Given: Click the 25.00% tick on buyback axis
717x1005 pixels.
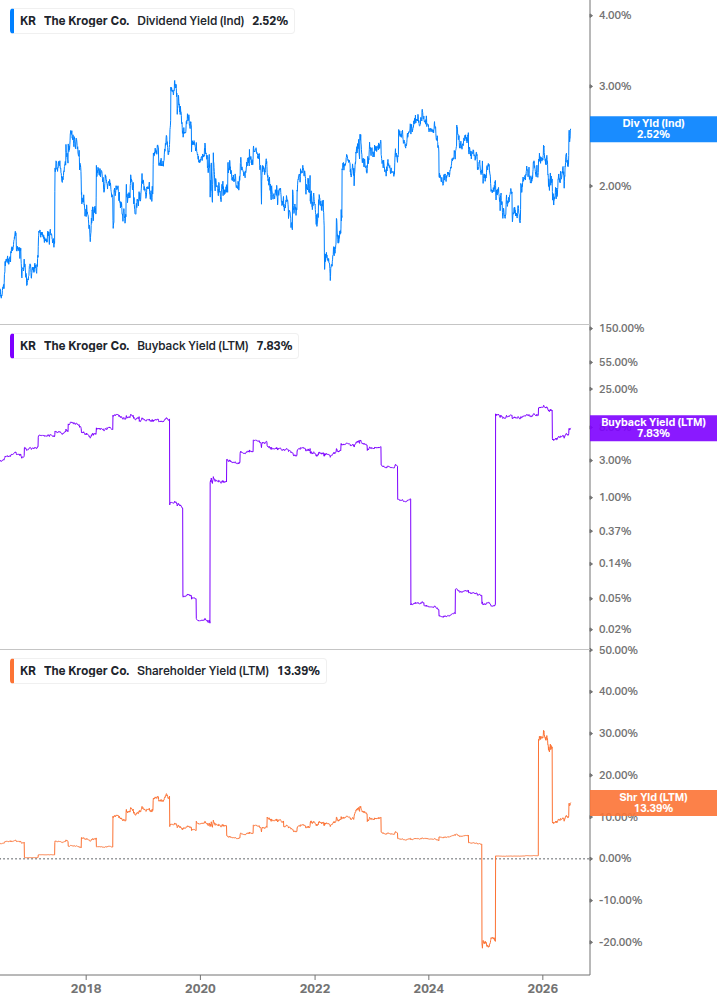Looking at the screenshot, I should [x=618, y=389].
